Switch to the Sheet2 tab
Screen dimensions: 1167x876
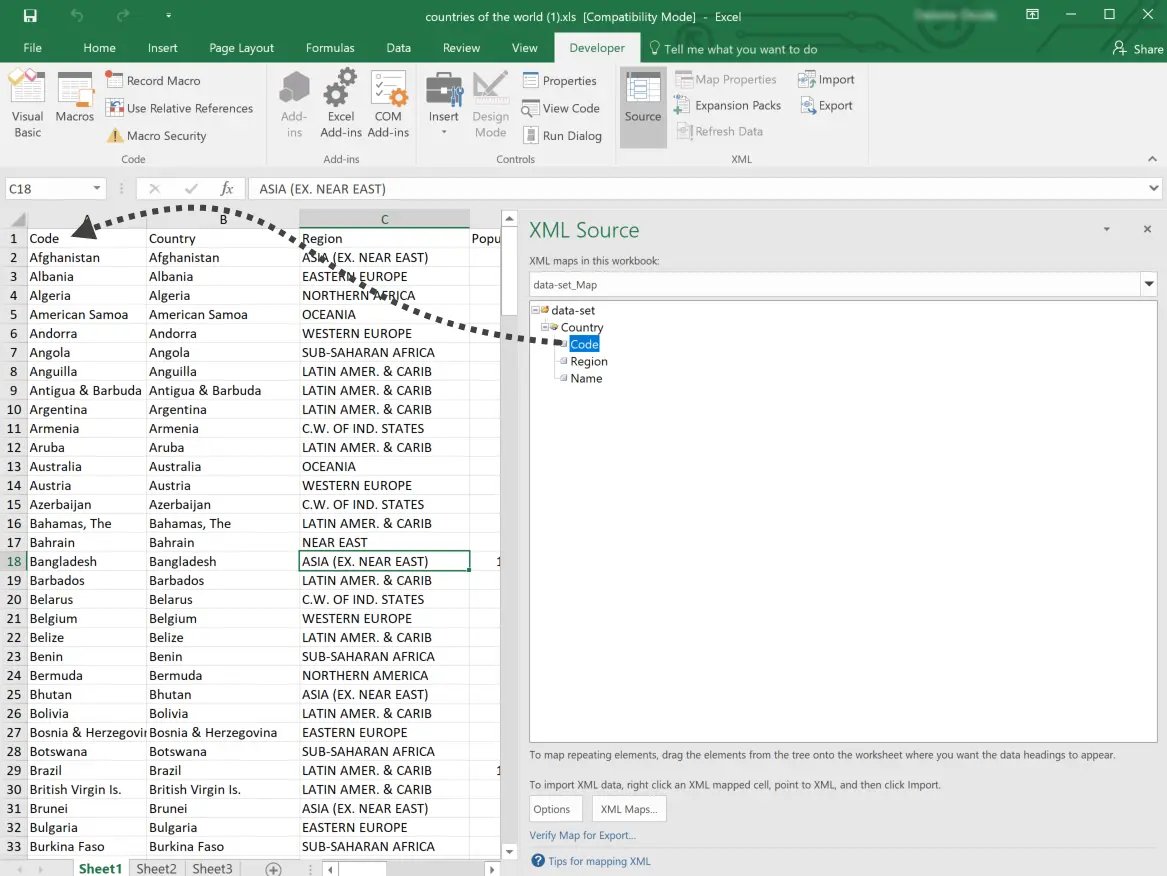tap(156, 869)
